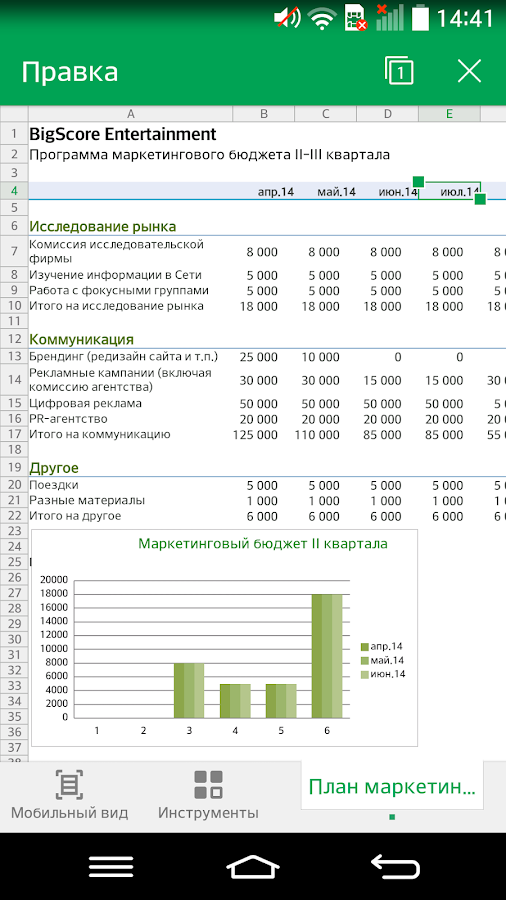
Task: Select the июн.14 header cell
Action: point(398,192)
